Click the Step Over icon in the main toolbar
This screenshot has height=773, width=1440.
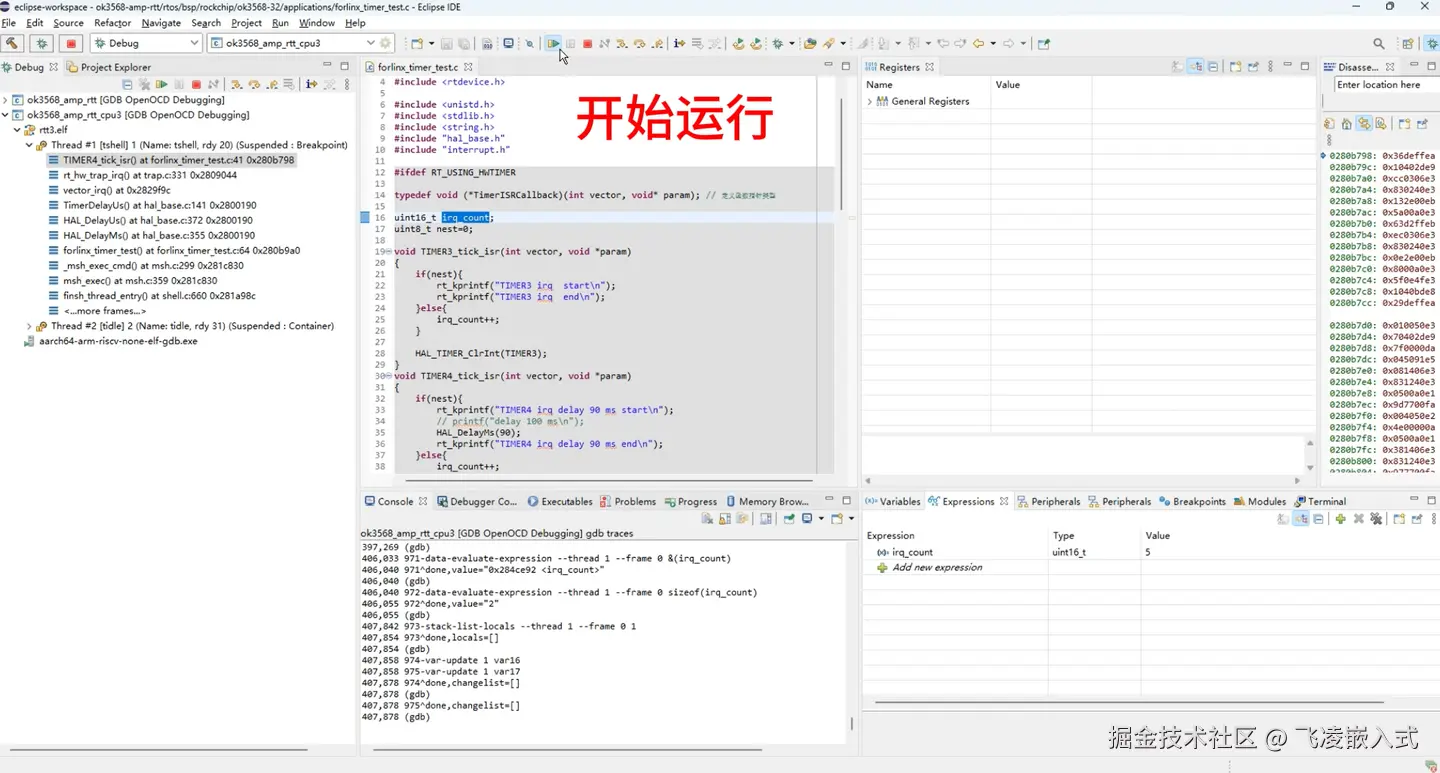point(639,43)
